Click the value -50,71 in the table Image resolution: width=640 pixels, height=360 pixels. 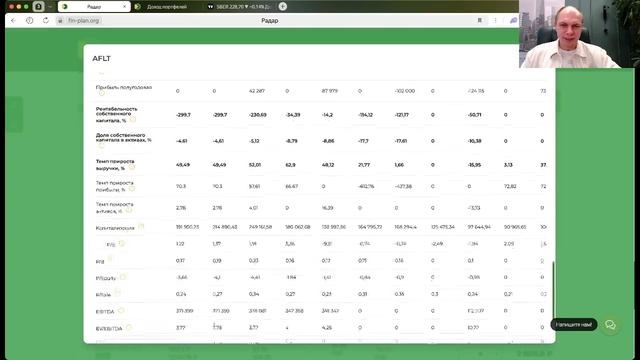coord(474,115)
